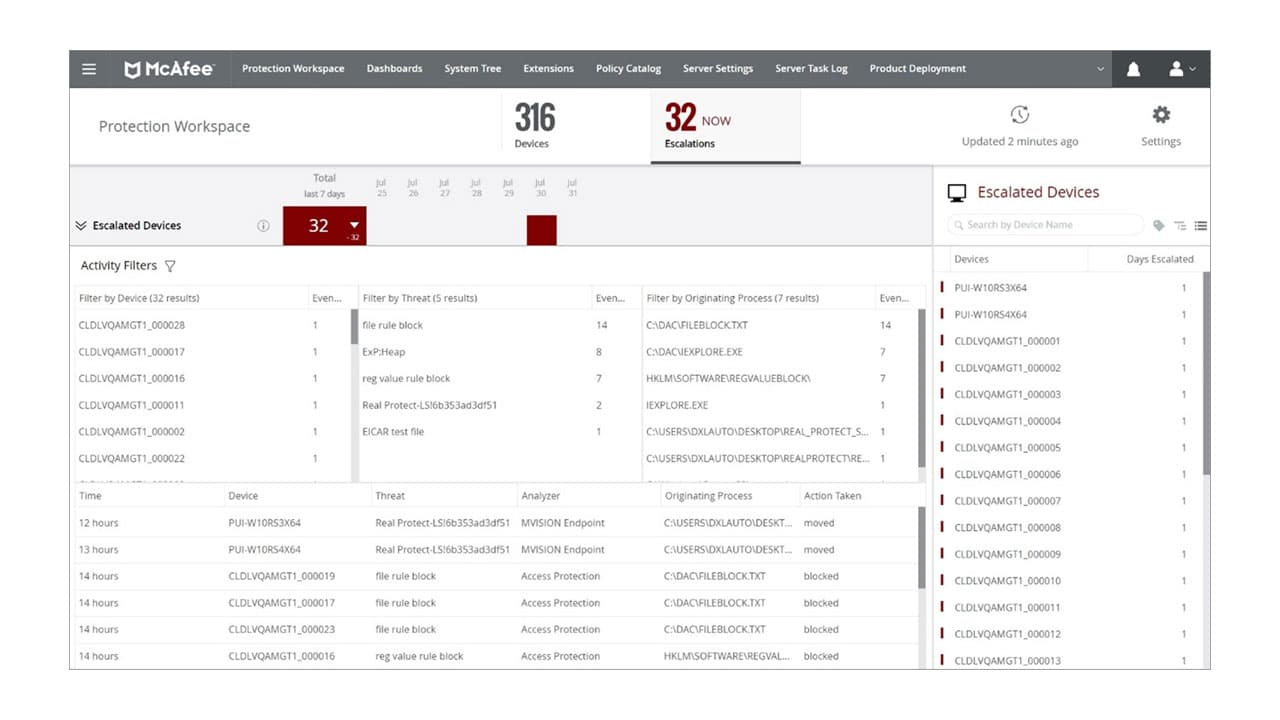Screen dimensions: 1280x720
Task: Open the hamburger navigation menu
Action: (x=88, y=68)
